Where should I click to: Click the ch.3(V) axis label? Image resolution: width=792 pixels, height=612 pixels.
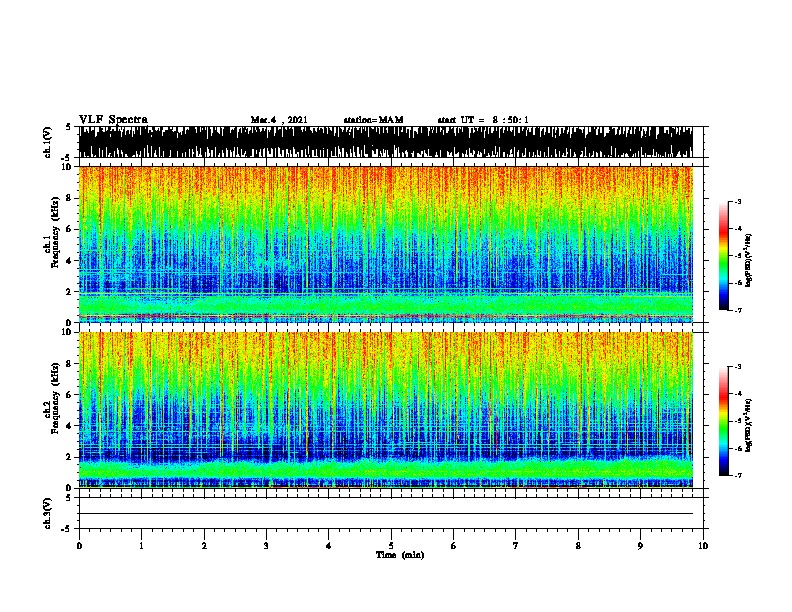coord(48,513)
